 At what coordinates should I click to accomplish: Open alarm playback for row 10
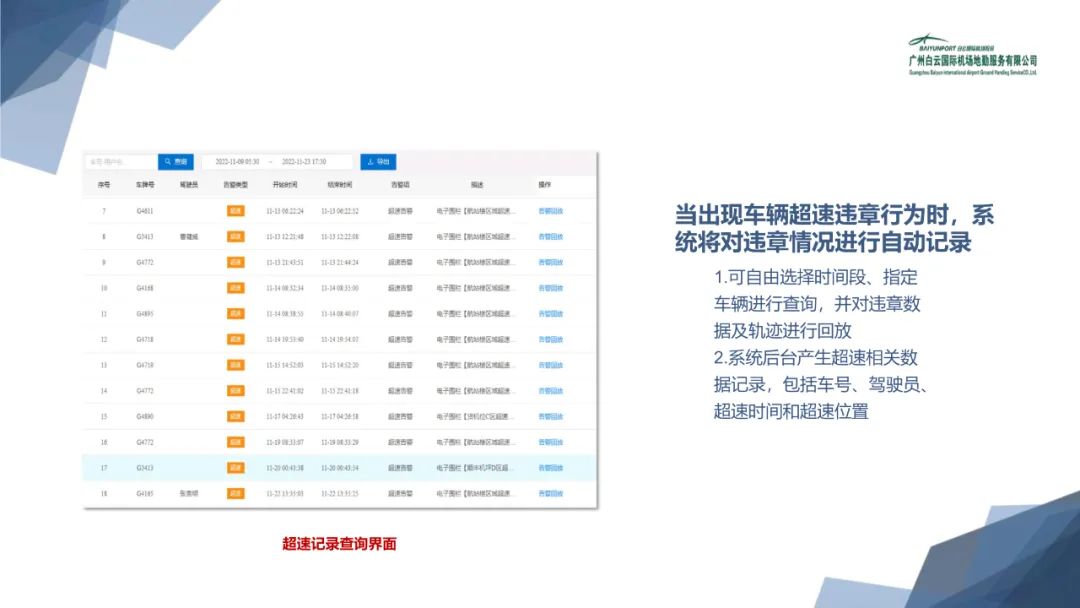tap(551, 288)
